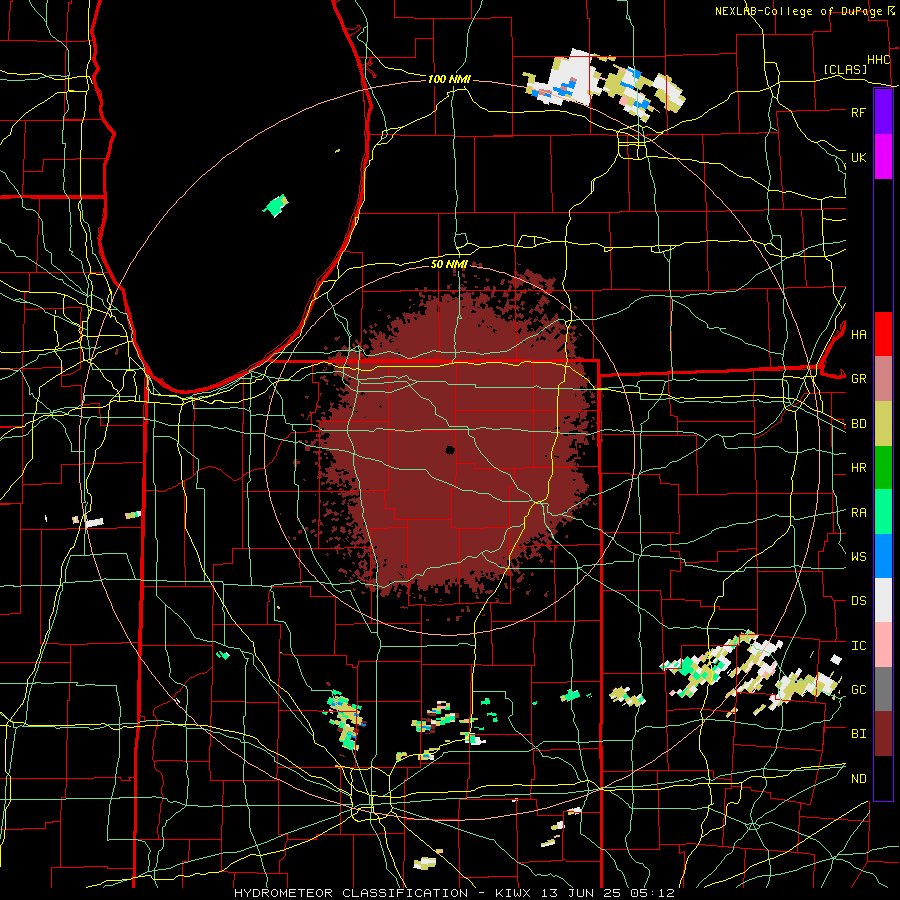900x900 pixels.
Task: Click the 'HHC' product code text
Action: point(879,60)
